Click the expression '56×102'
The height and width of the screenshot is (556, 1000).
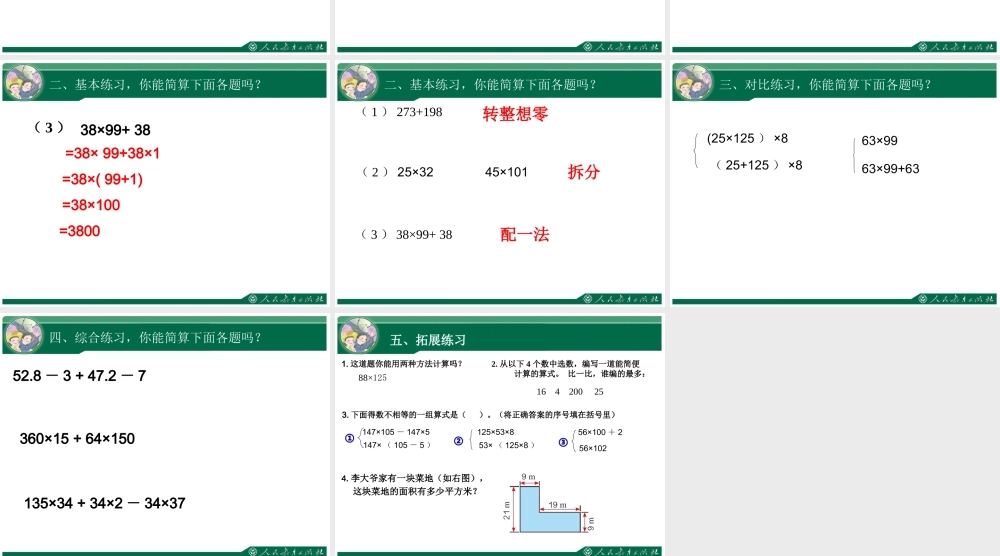(593, 448)
